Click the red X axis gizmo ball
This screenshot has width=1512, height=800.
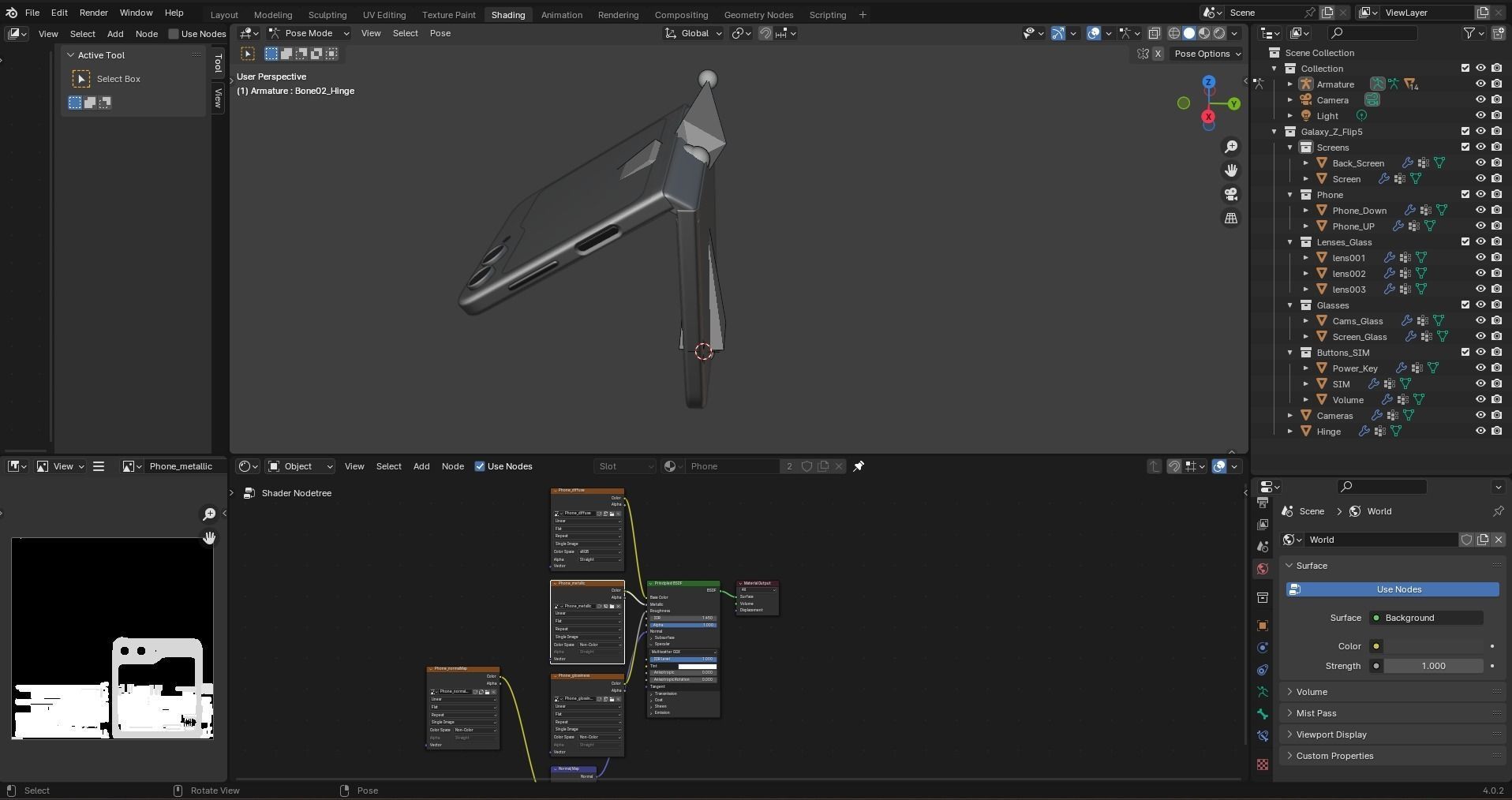pos(1207,117)
